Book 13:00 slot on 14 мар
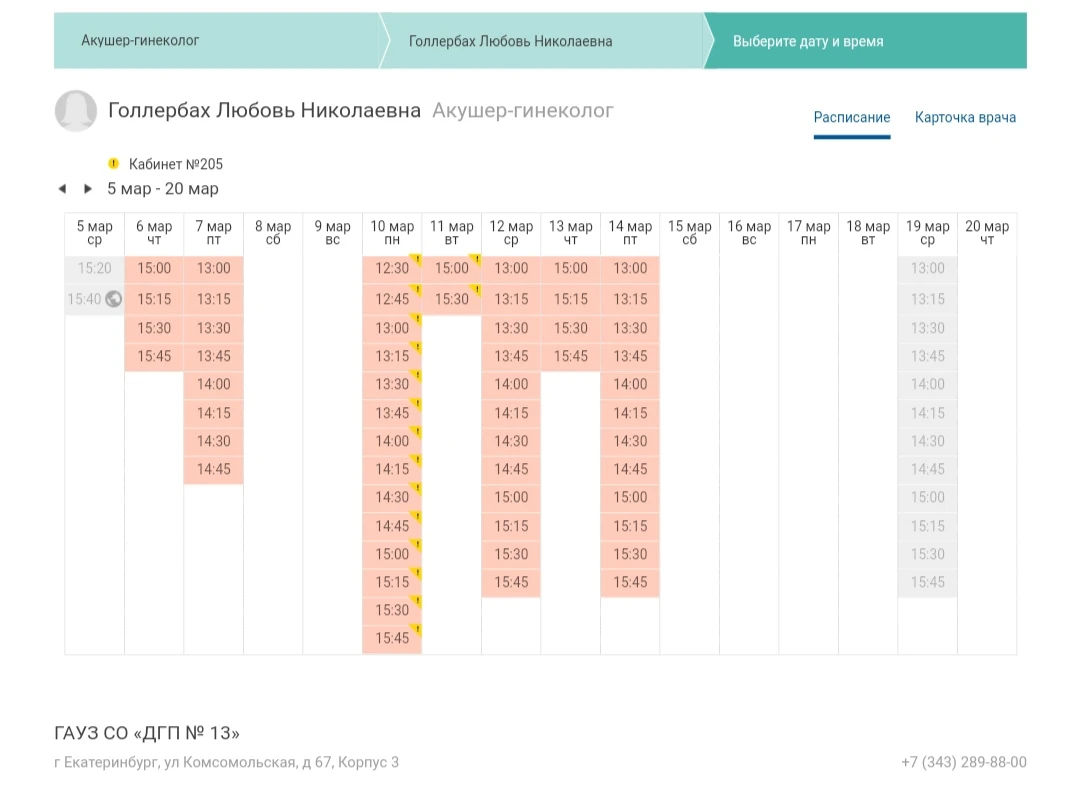This screenshot has height=808, width=1080. click(630, 269)
